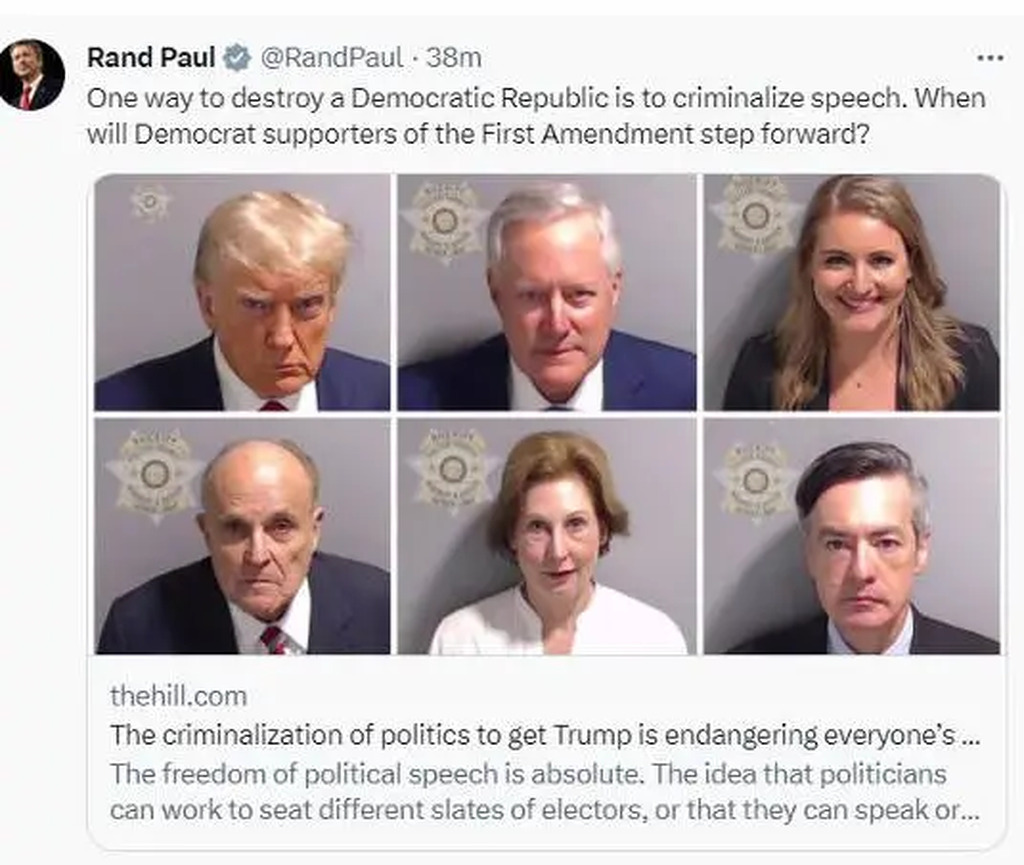The height and width of the screenshot is (865, 1024).
Task: Click sheriff star badge beside the smiling woman
Action: click(754, 216)
